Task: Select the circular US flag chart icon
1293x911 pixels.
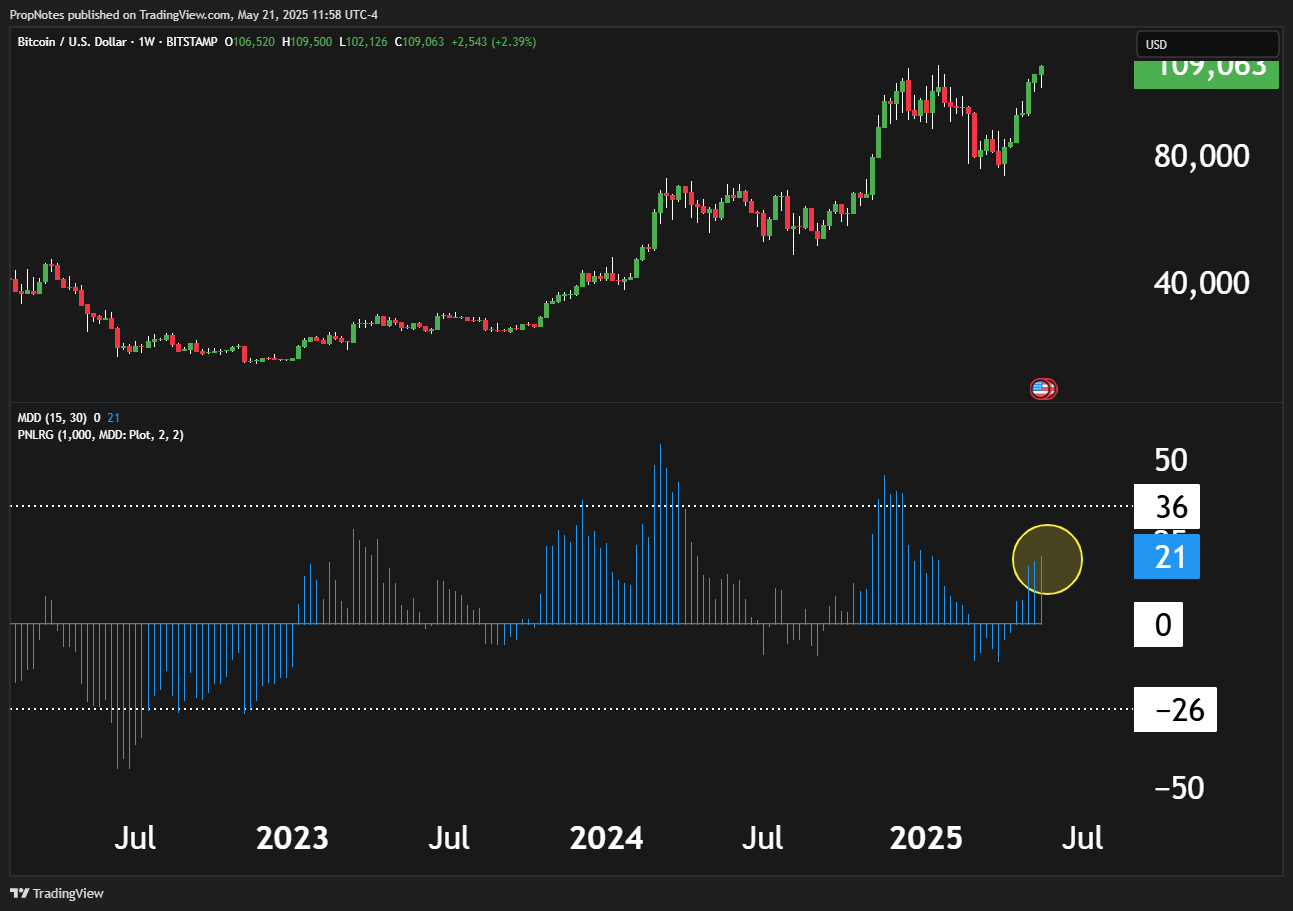Action: pos(1042,388)
